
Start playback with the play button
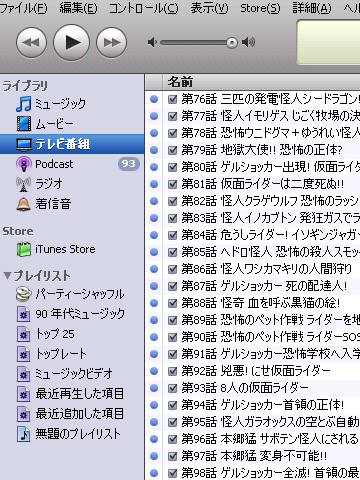pos(71,42)
